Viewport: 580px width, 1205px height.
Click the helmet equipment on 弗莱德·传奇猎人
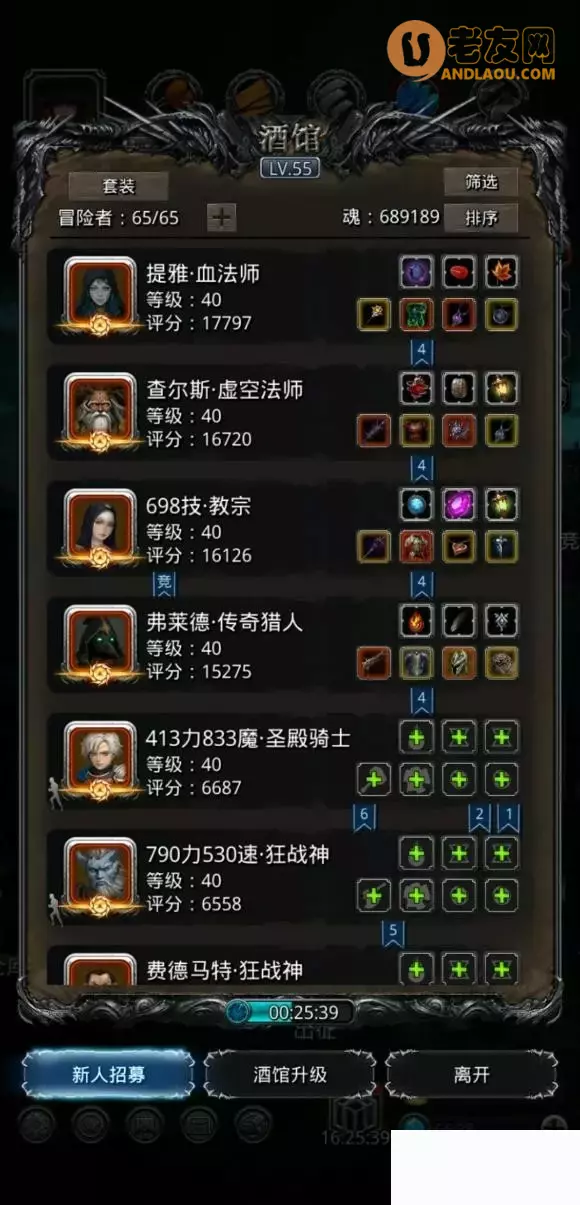coord(459,663)
